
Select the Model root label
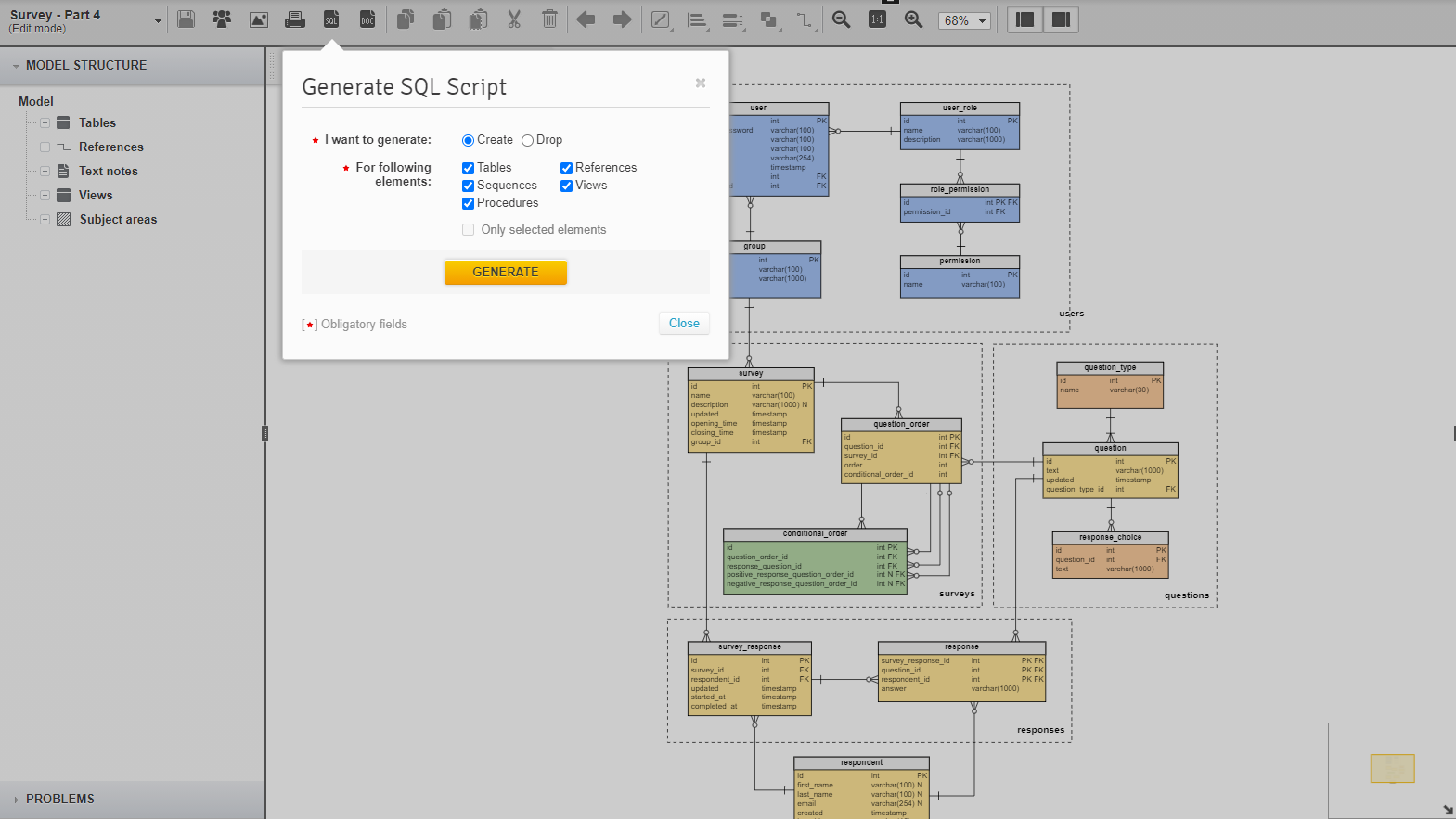tap(36, 101)
